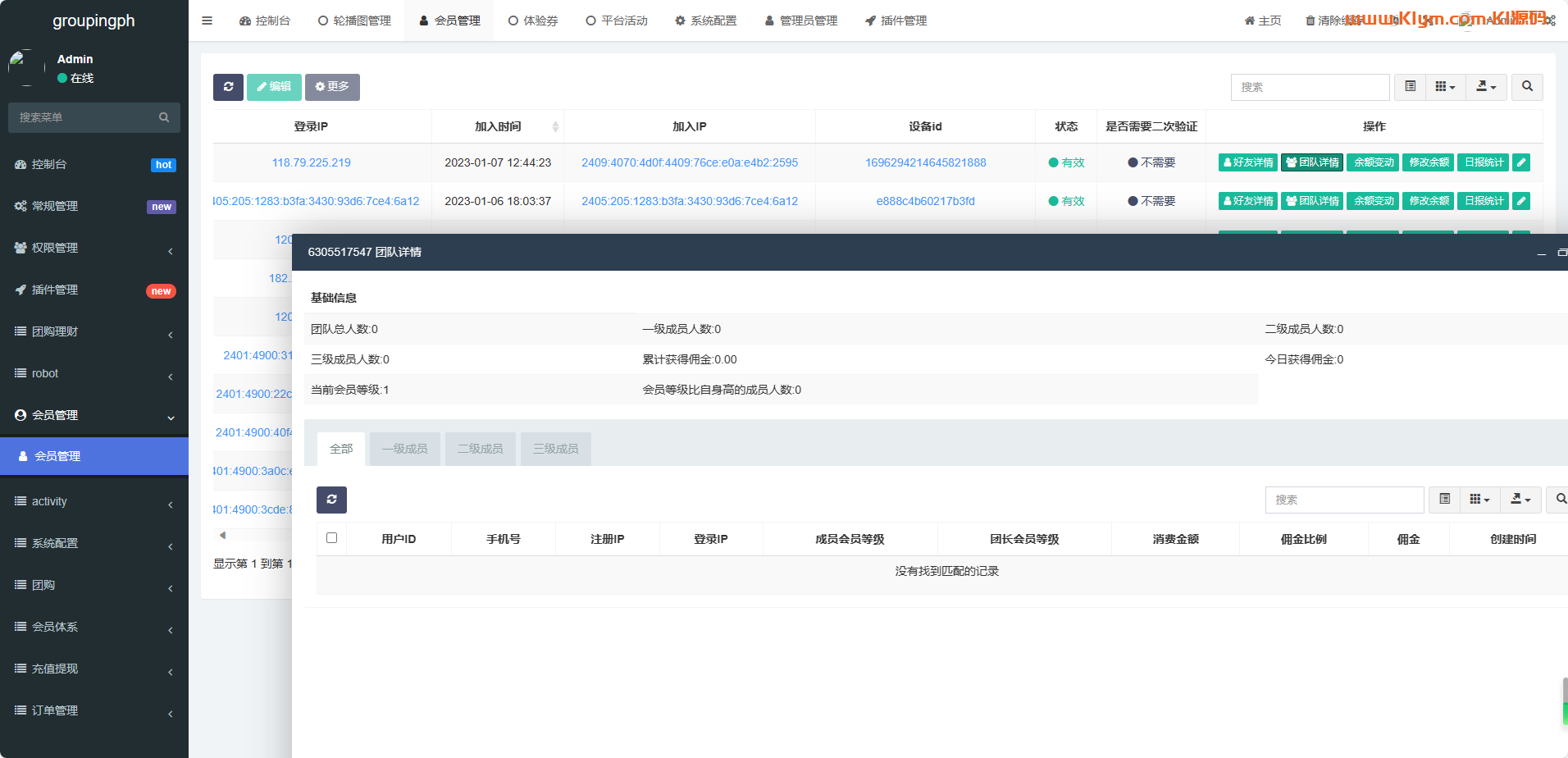The width and height of the screenshot is (1568, 758).
Task: Click the login IP 118.79.225.219 link
Action: tap(312, 162)
